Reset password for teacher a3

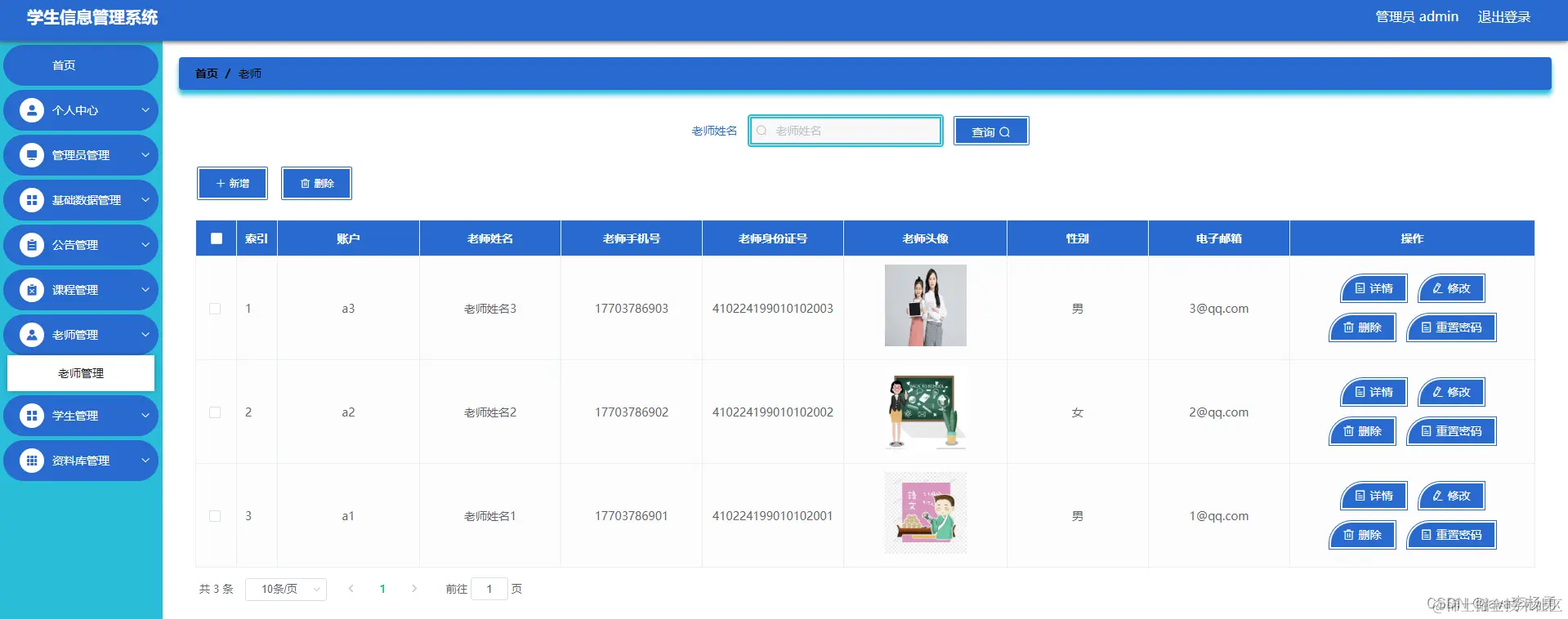point(1451,327)
